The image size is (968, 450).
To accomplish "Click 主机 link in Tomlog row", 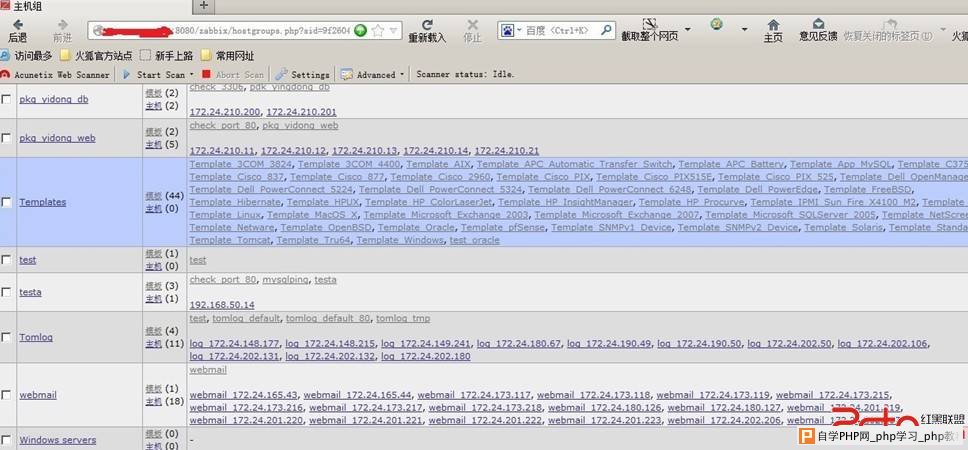I will point(153,344).
